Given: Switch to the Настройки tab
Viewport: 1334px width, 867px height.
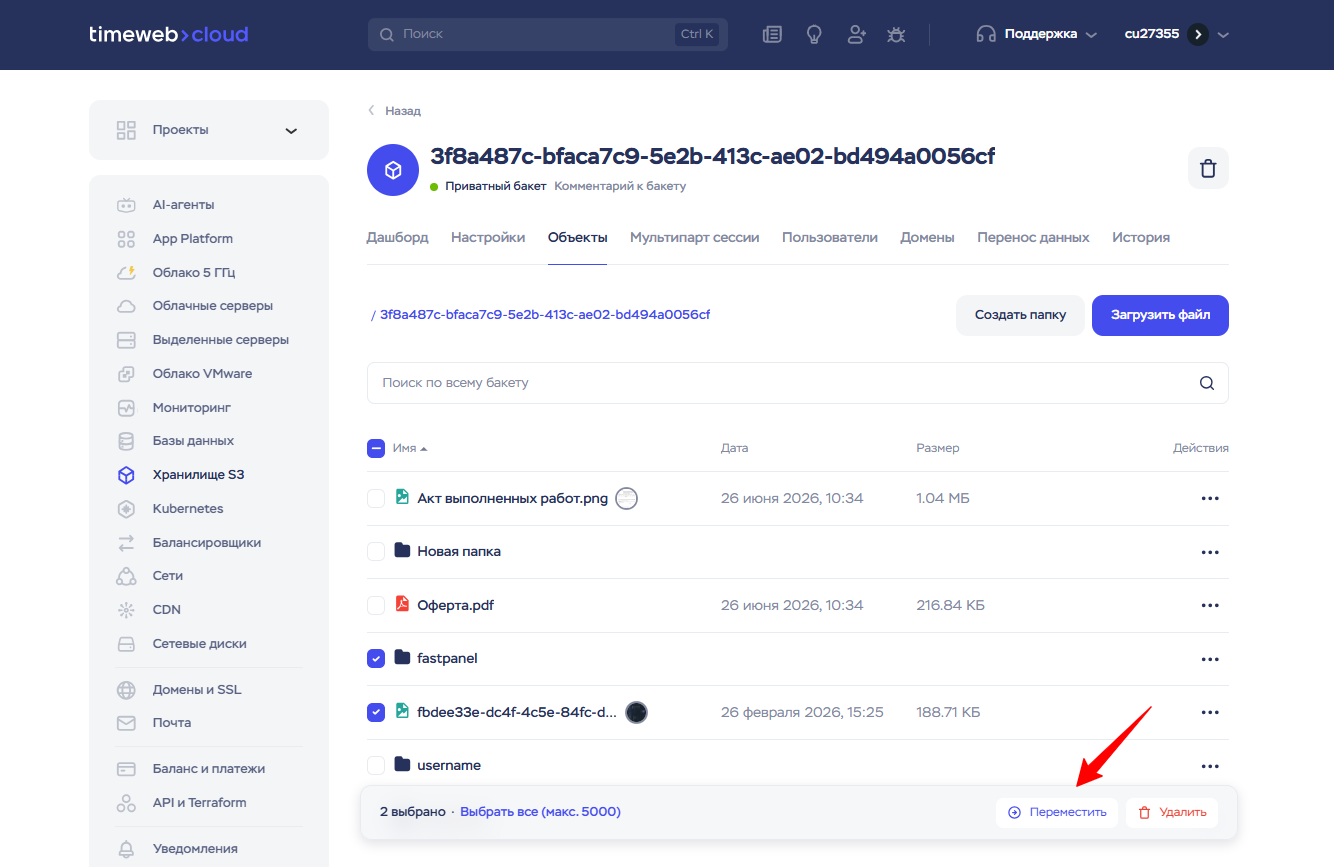Looking at the screenshot, I should (488, 238).
